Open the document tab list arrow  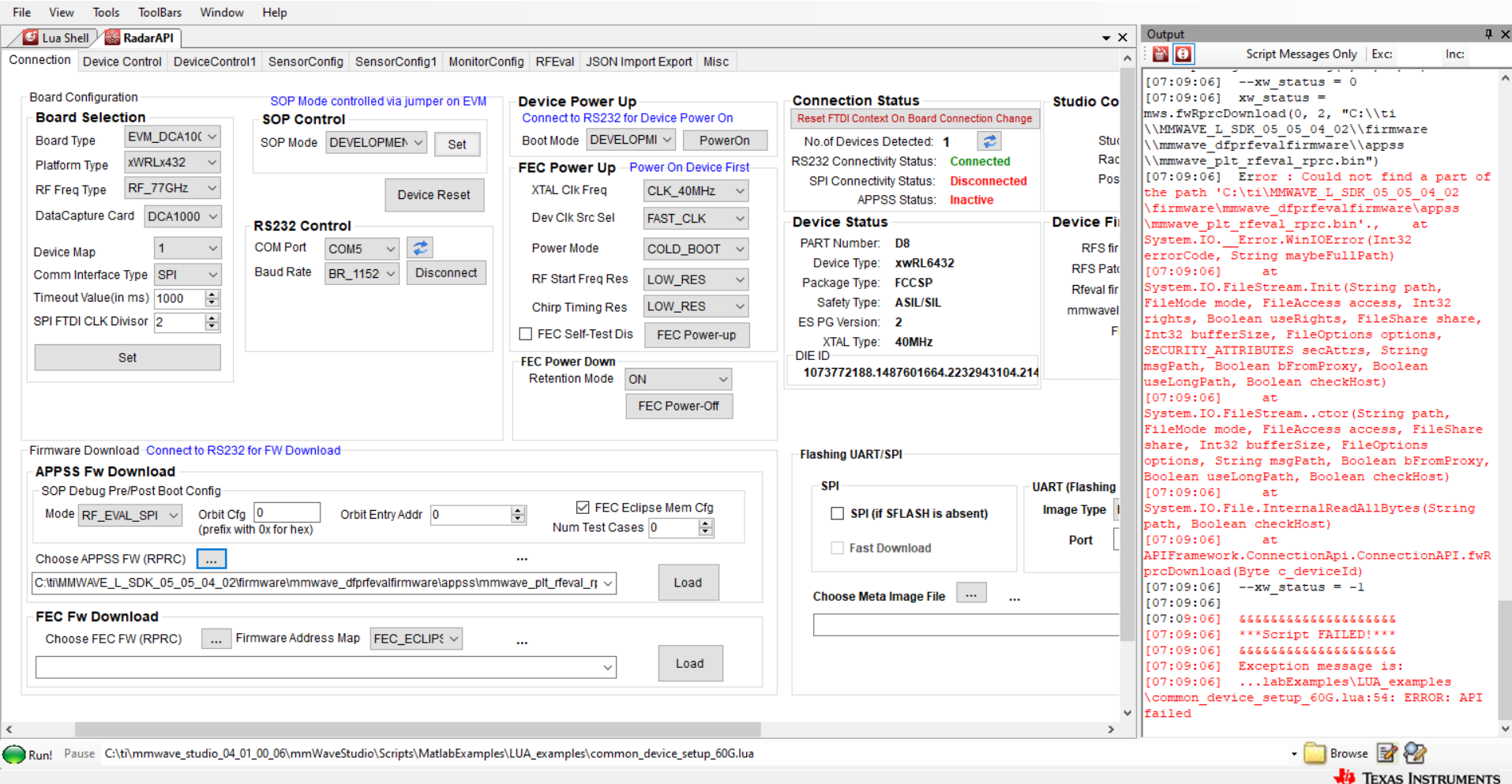click(x=1106, y=38)
